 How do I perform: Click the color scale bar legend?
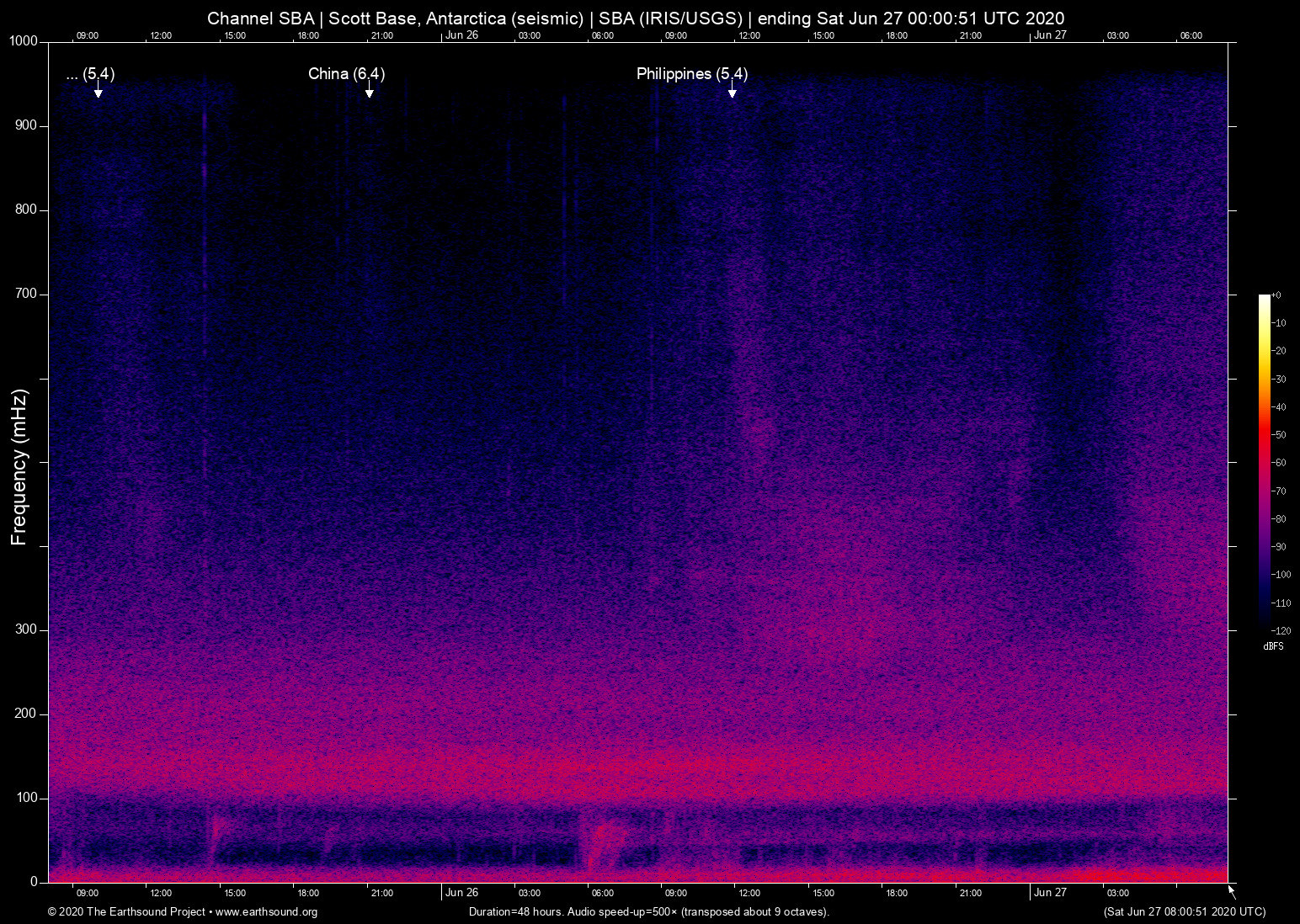(x=1264, y=460)
